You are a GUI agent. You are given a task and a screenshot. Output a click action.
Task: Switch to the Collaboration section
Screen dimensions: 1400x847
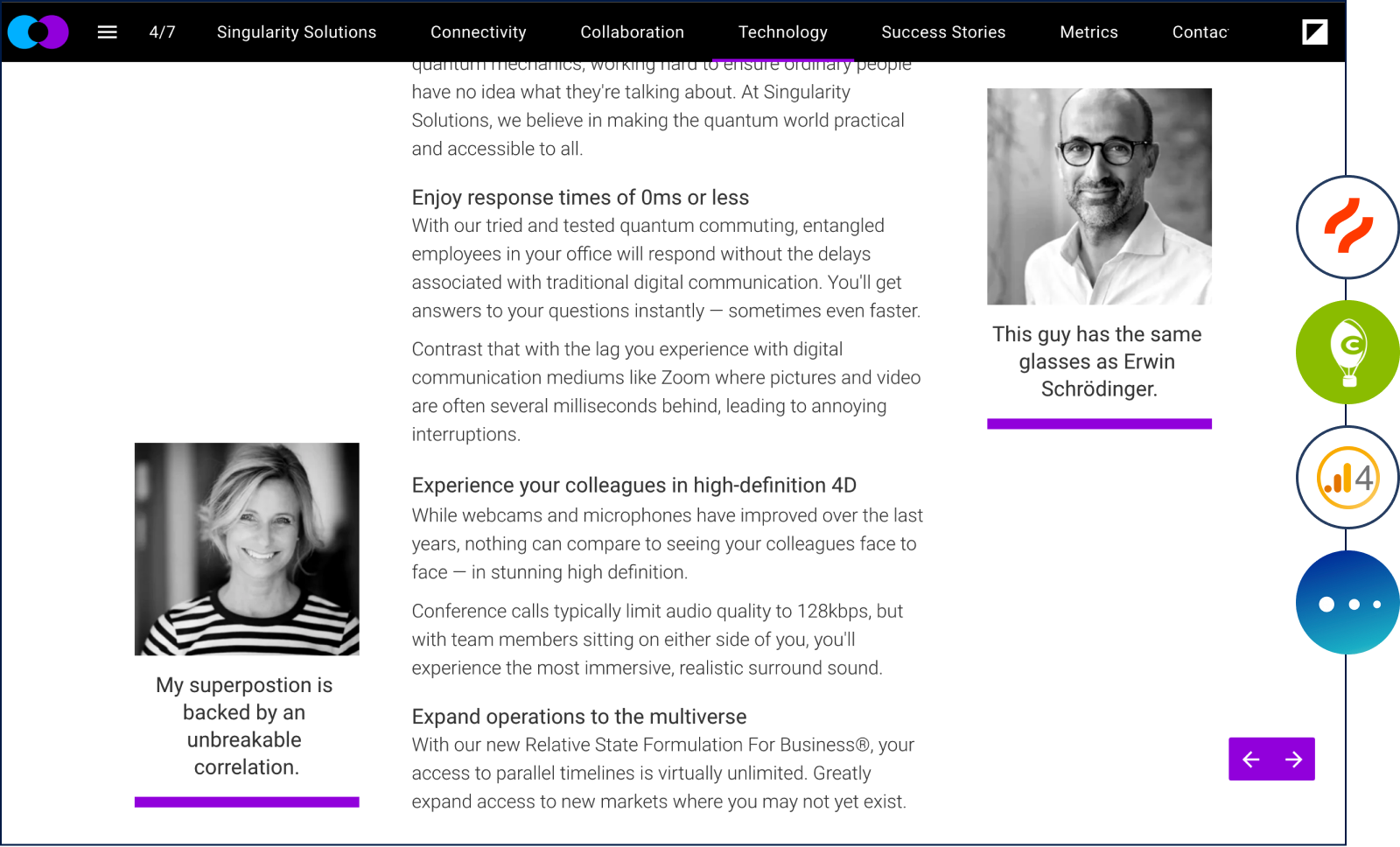633,32
